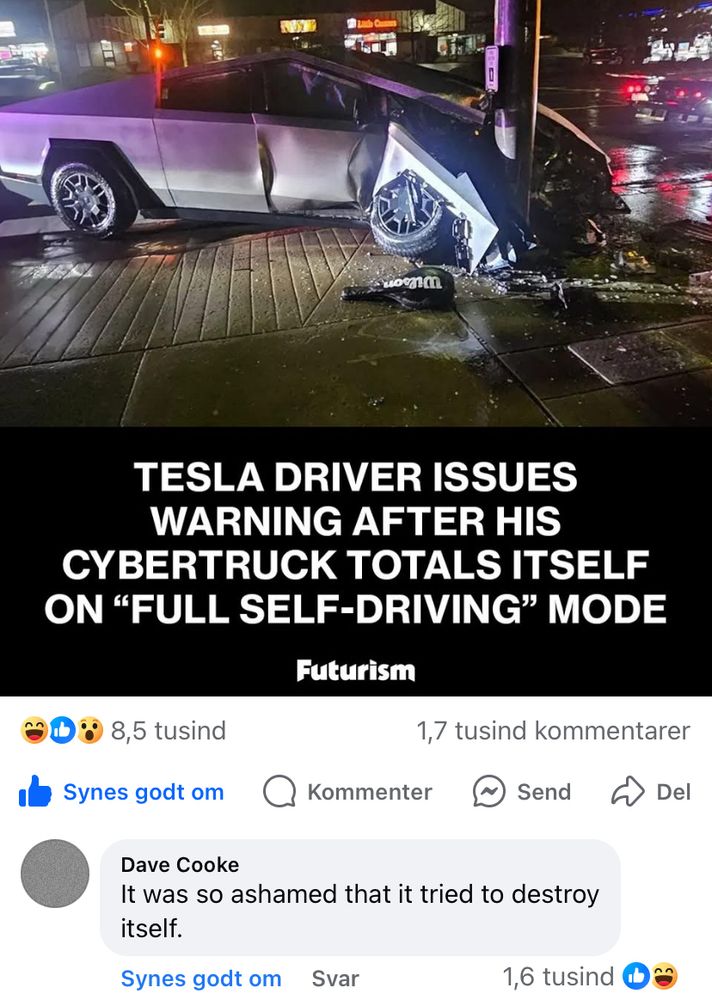Open the wow reaction emoji on post
This screenshot has height=1000, width=712.
tap(90, 731)
